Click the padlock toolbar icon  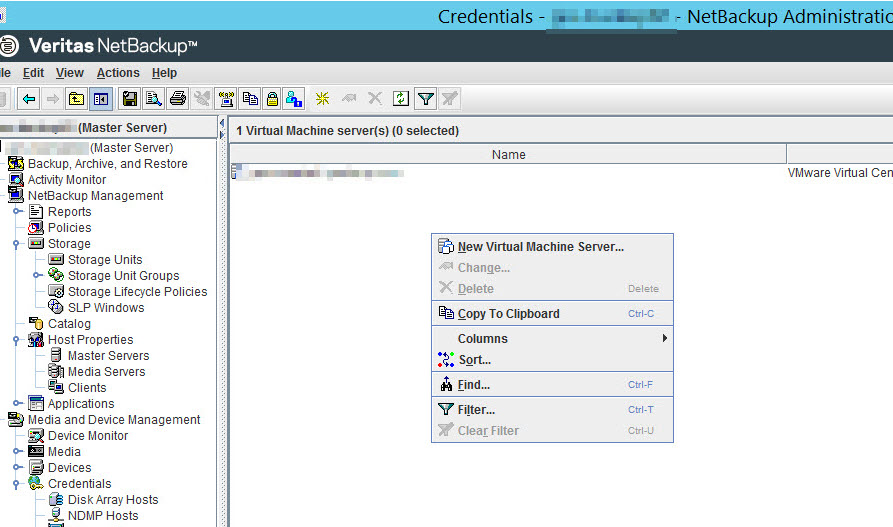pos(272,99)
